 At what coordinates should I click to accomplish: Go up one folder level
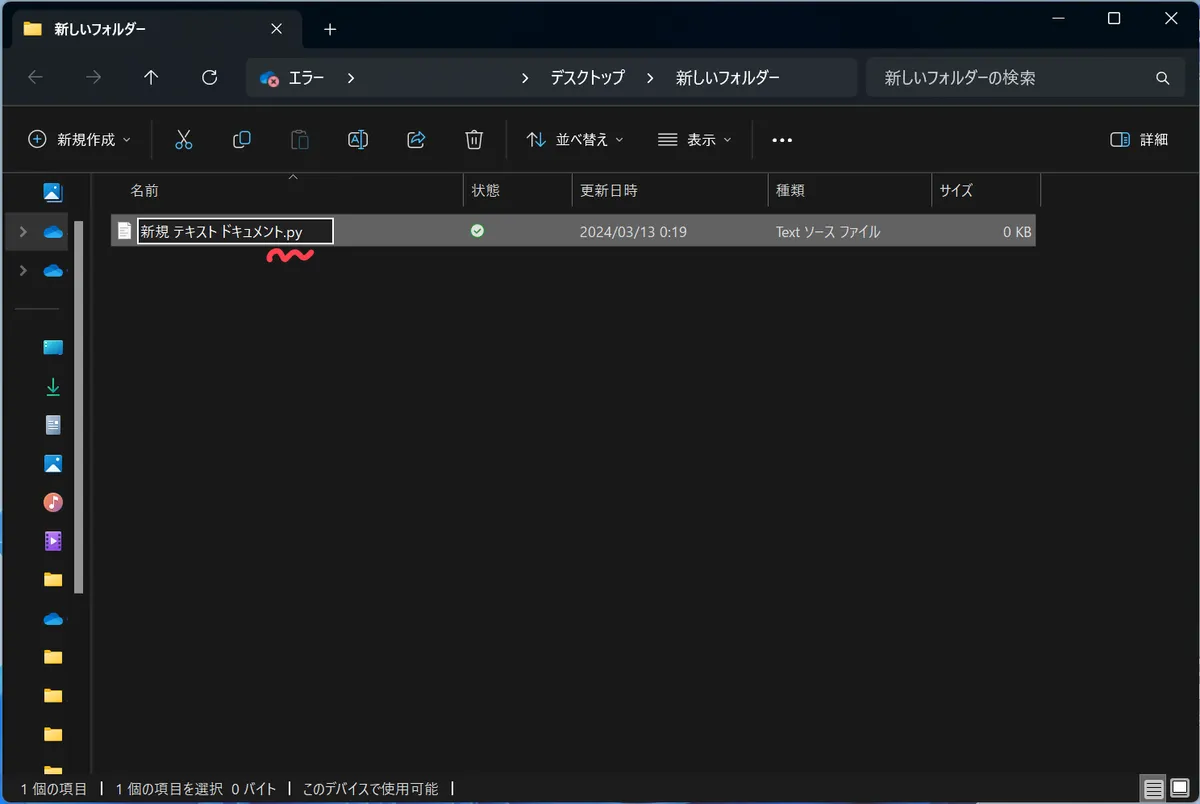pyautogui.click(x=151, y=78)
